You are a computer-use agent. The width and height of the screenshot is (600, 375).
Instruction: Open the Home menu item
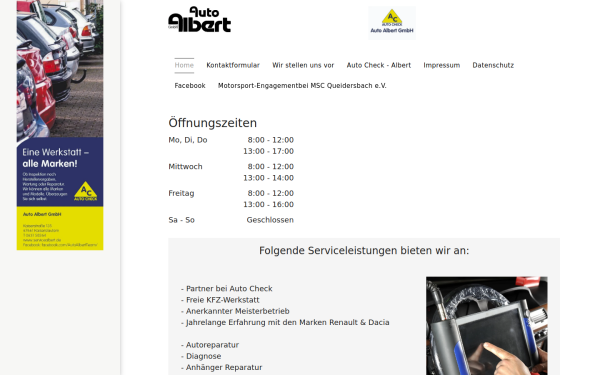pos(184,65)
